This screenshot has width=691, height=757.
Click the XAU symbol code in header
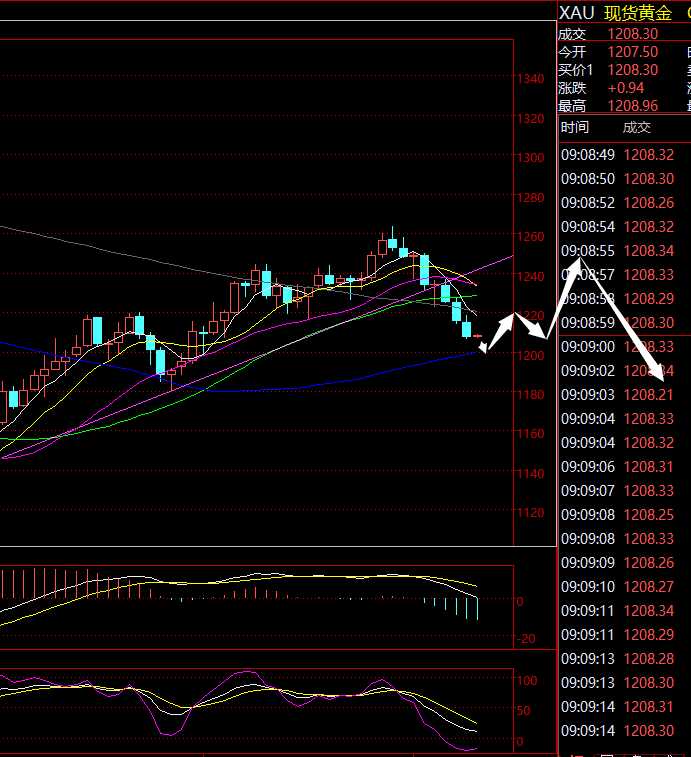coord(576,12)
